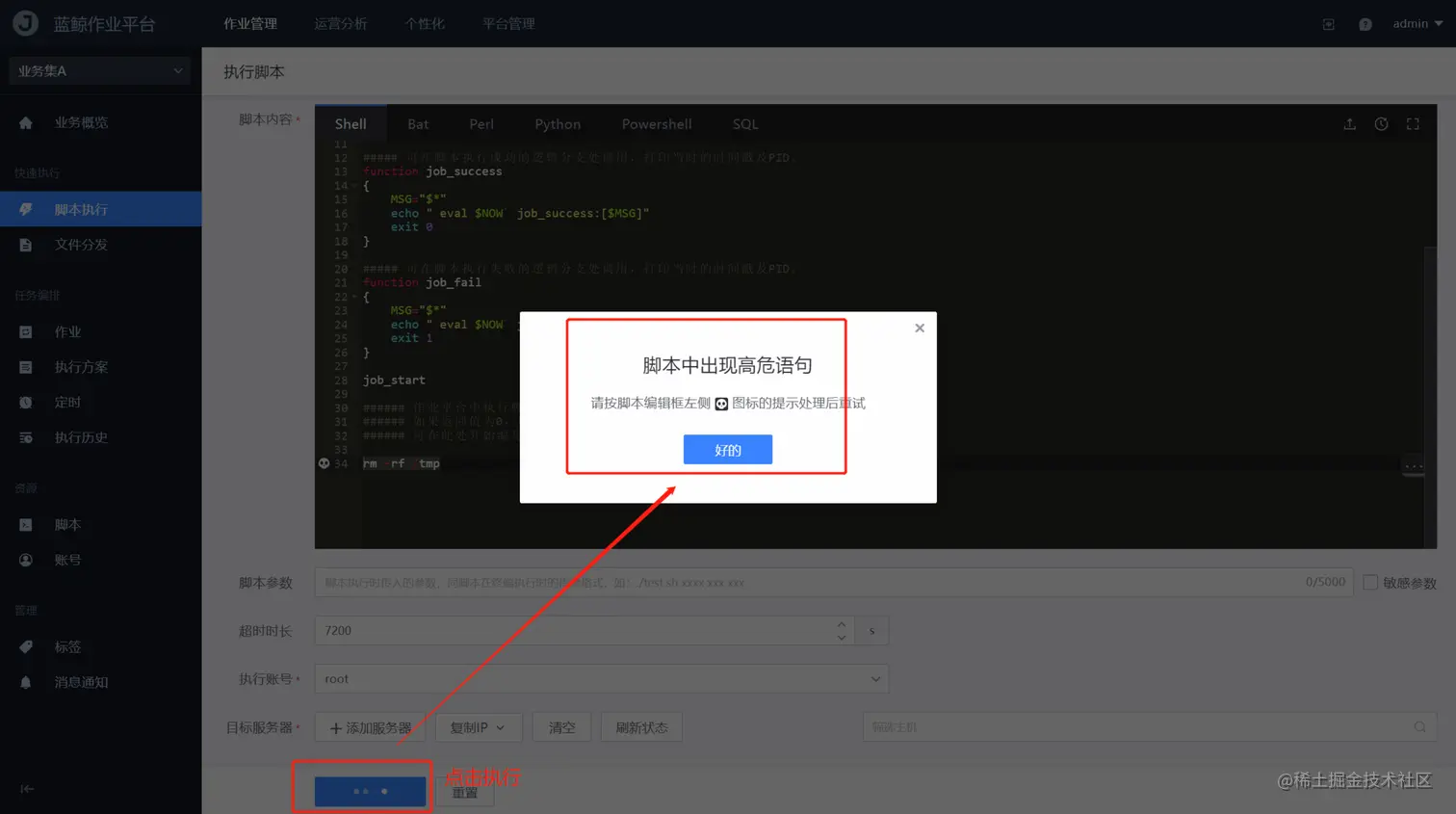The height and width of the screenshot is (814, 1456).
Task: Open the 平台管理 top menu
Action: point(508,24)
